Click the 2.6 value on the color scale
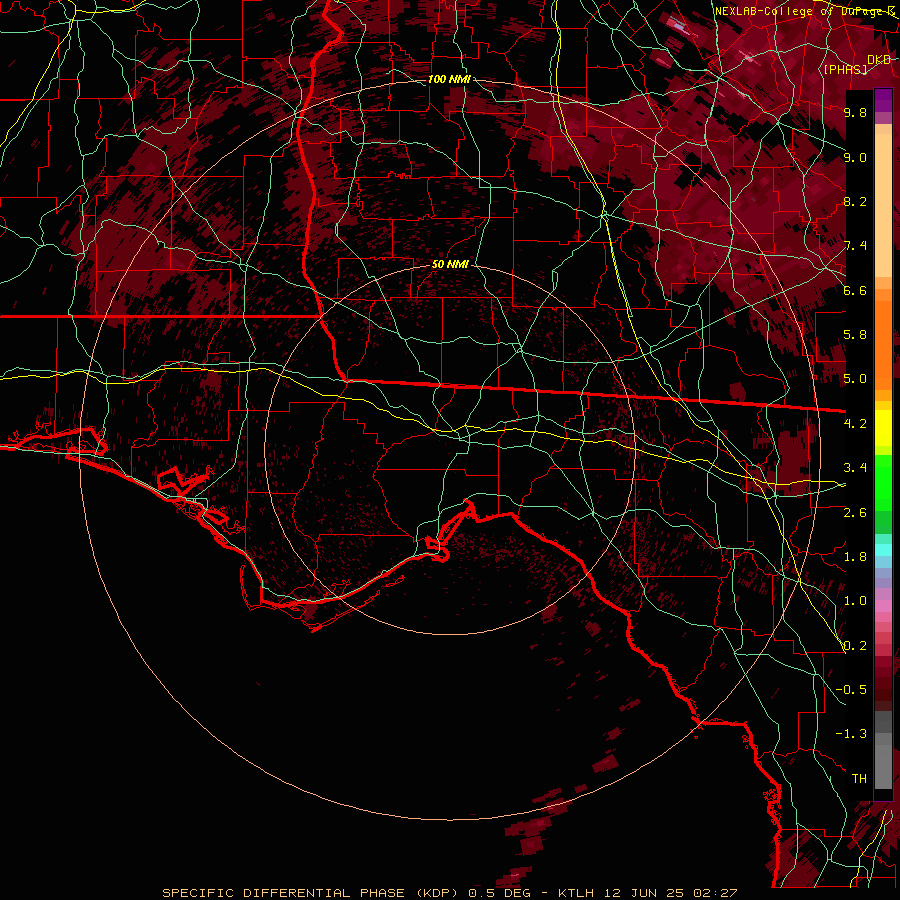This screenshot has width=900, height=900. (855, 512)
